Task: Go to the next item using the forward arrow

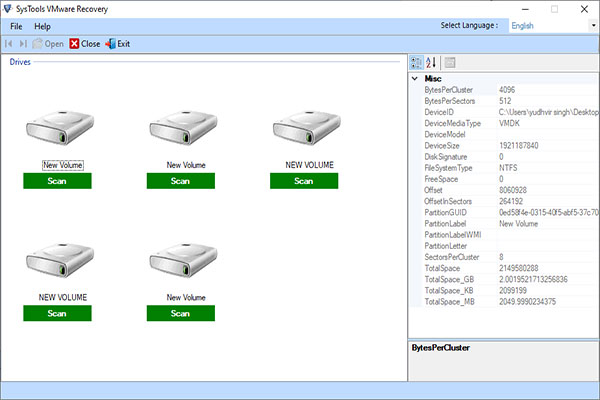Action: tap(23, 44)
